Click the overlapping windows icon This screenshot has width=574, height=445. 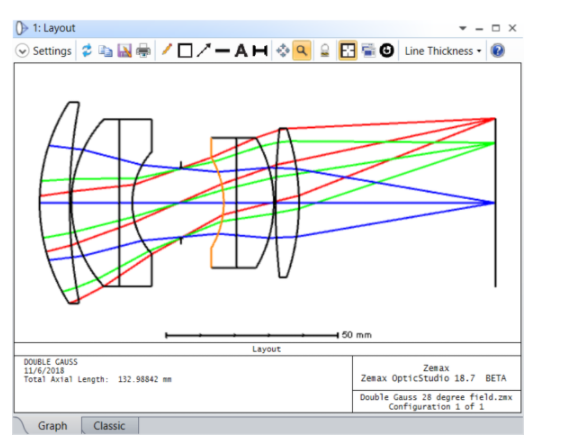click(368, 51)
